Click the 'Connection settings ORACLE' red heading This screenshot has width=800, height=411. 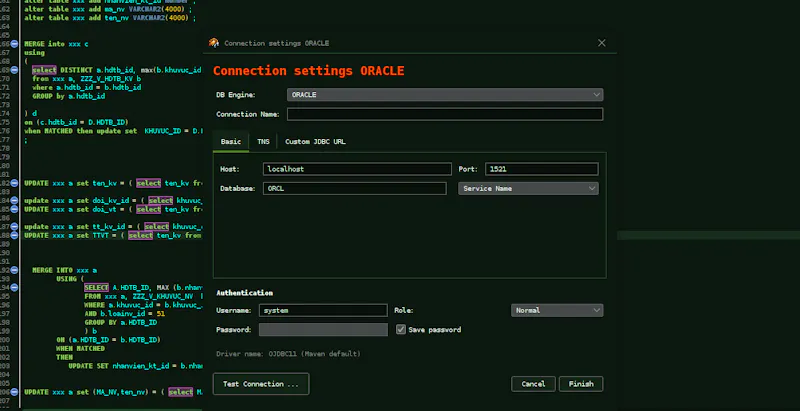point(309,70)
